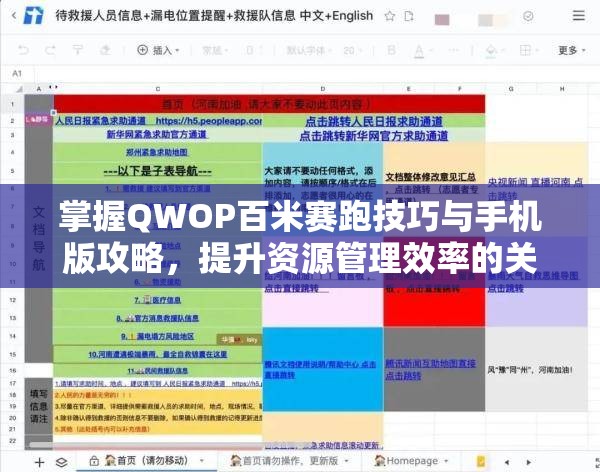Select the format painter tool
600x472 pixels.
pos(78,50)
